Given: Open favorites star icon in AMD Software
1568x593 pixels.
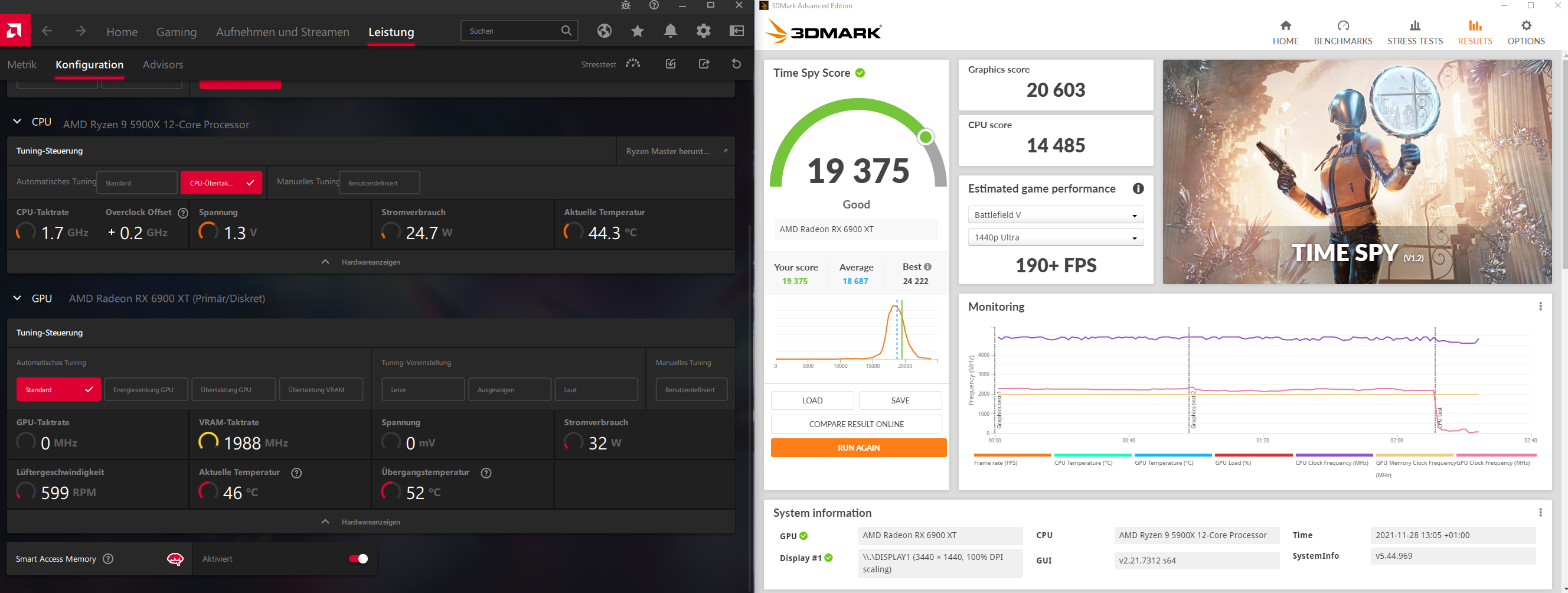Looking at the screenshot, I should click(638, 31).
